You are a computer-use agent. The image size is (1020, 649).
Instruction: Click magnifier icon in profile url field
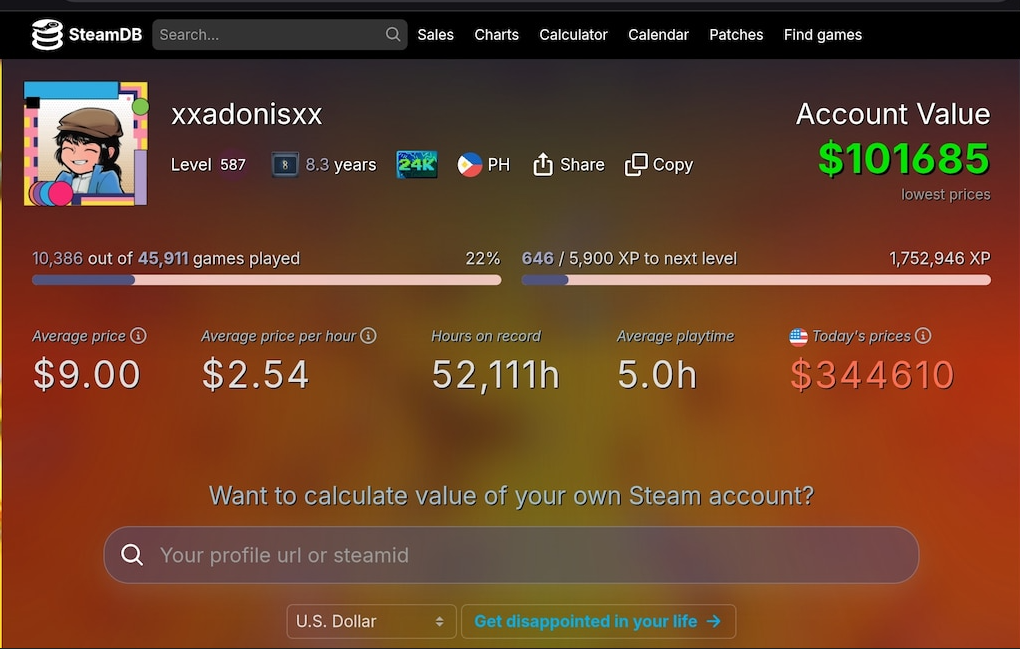[x=132, y=555]
